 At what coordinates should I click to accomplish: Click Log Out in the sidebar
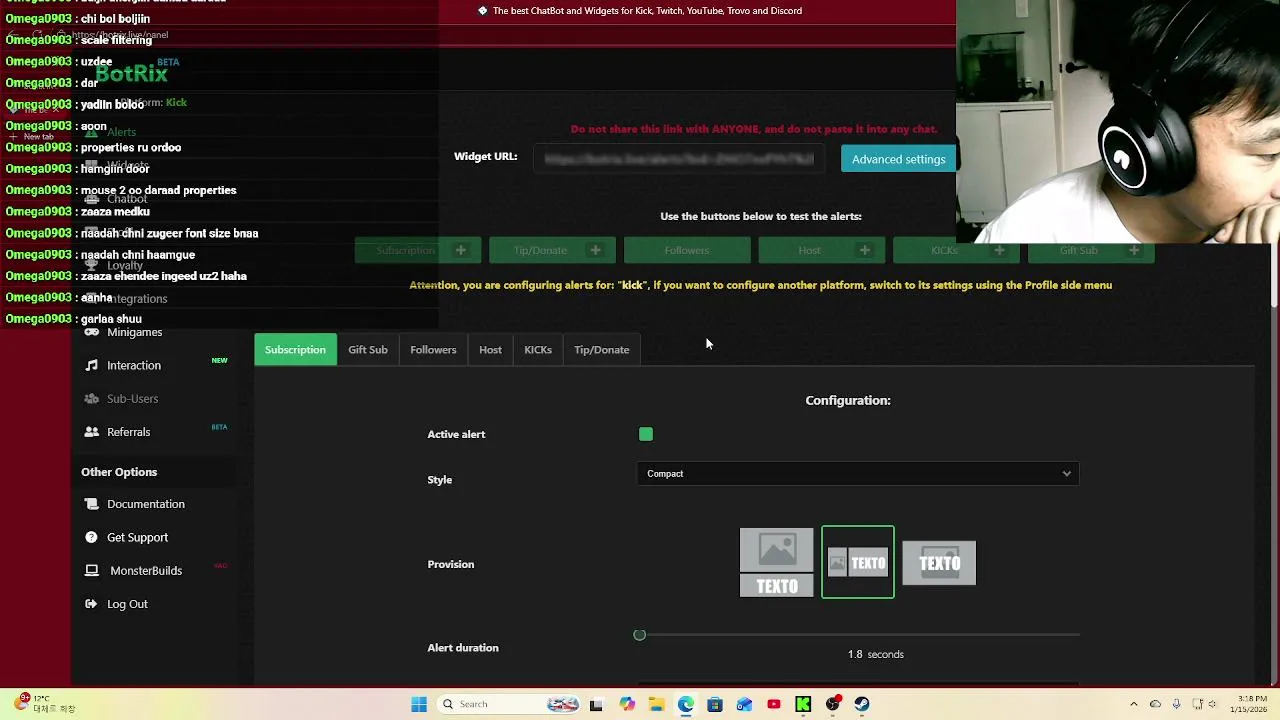tap(127, 604)
